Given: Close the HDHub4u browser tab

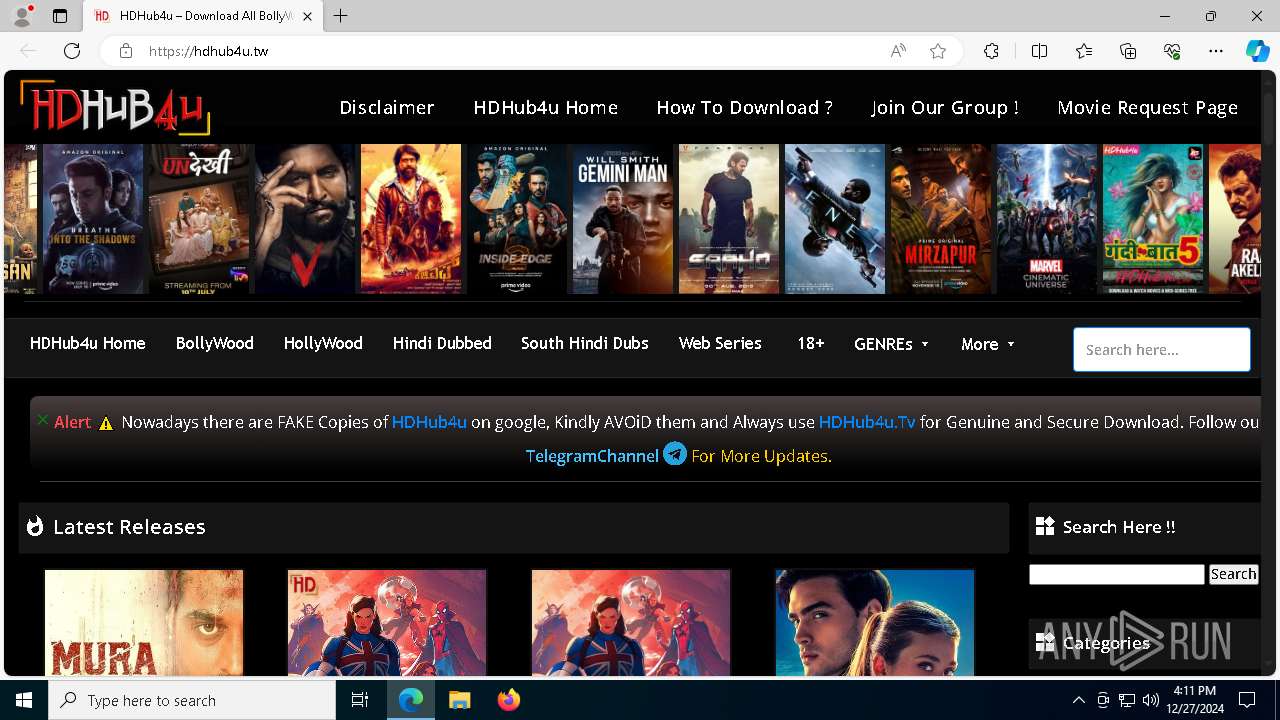Looking at the screenshot, I should 308,16.
